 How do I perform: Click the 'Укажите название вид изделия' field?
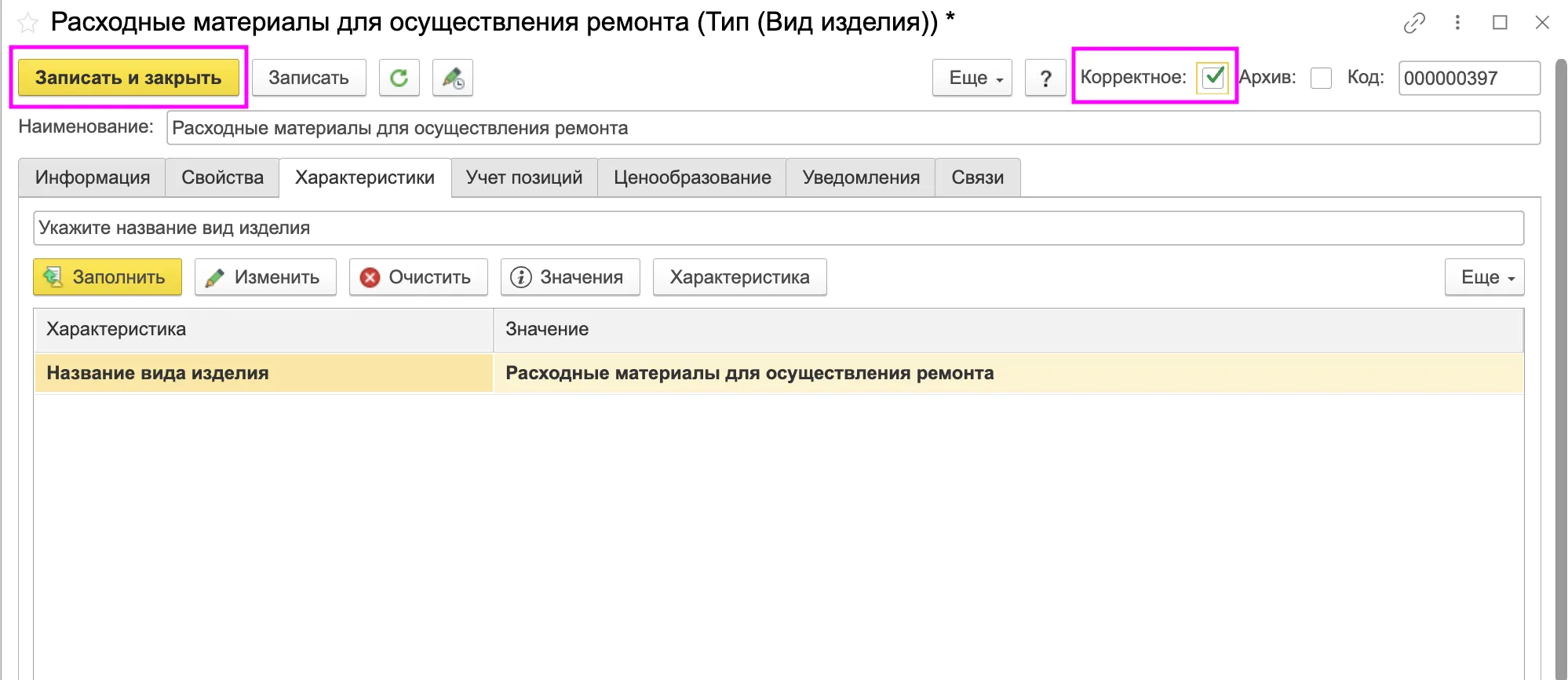coord(779,228)
